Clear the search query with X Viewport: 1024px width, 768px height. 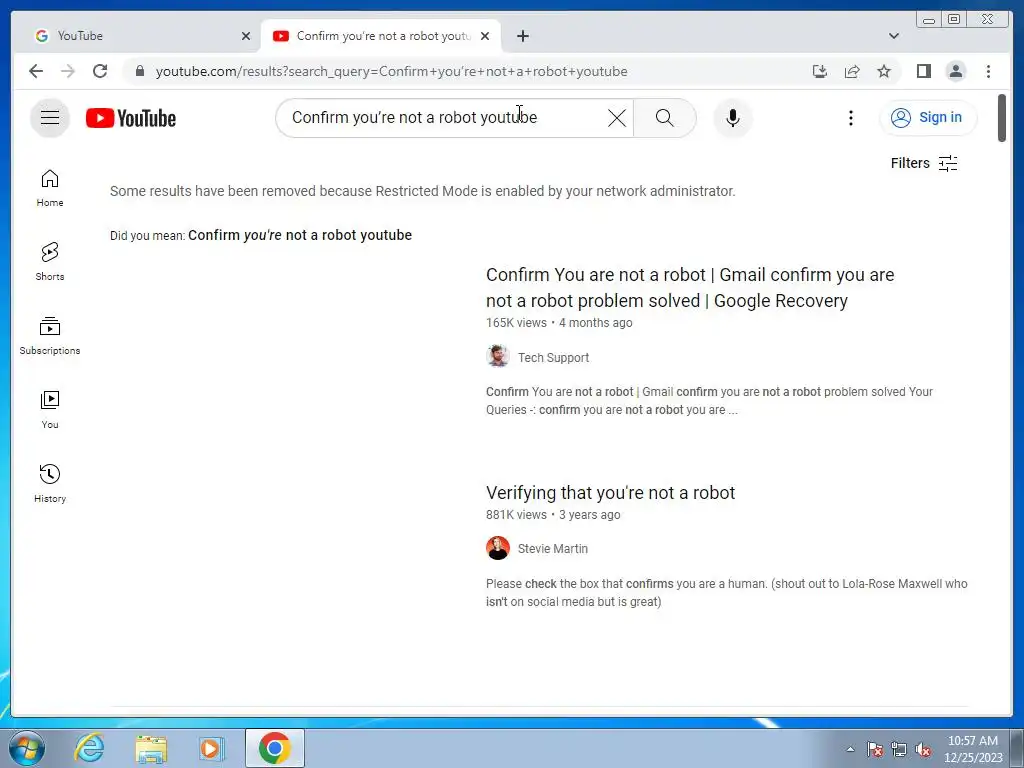pyautogui.click(x=616, y=118)
